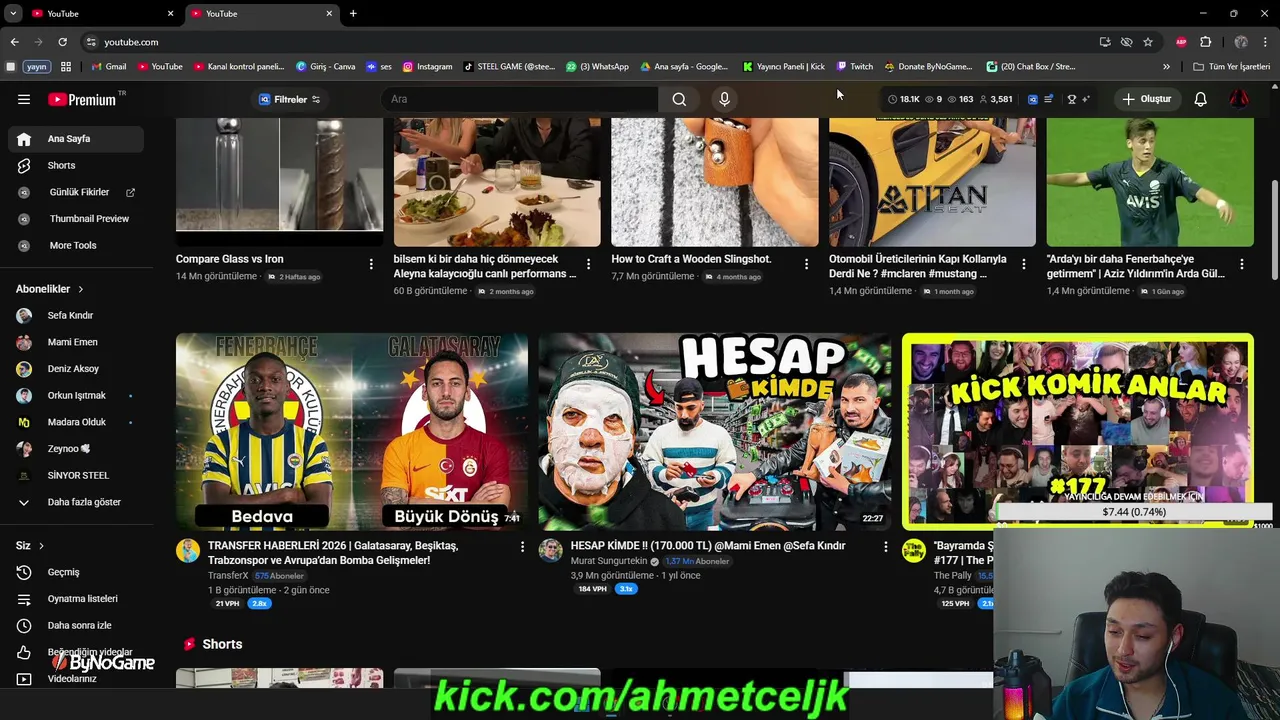Open the YouTube hamburger guide menu

[24, 99]
